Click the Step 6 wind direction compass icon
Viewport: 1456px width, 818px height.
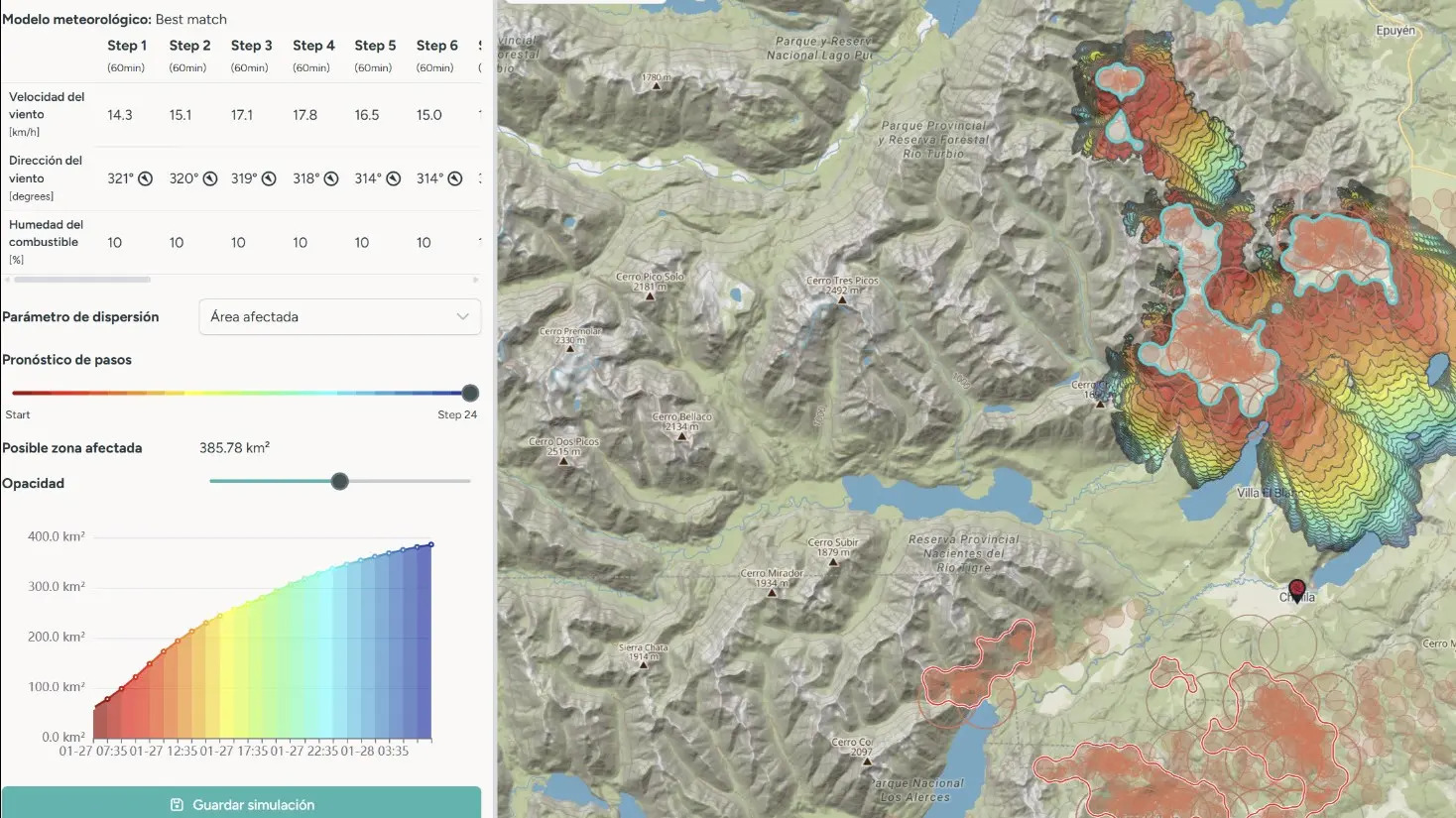pos(455,178)
